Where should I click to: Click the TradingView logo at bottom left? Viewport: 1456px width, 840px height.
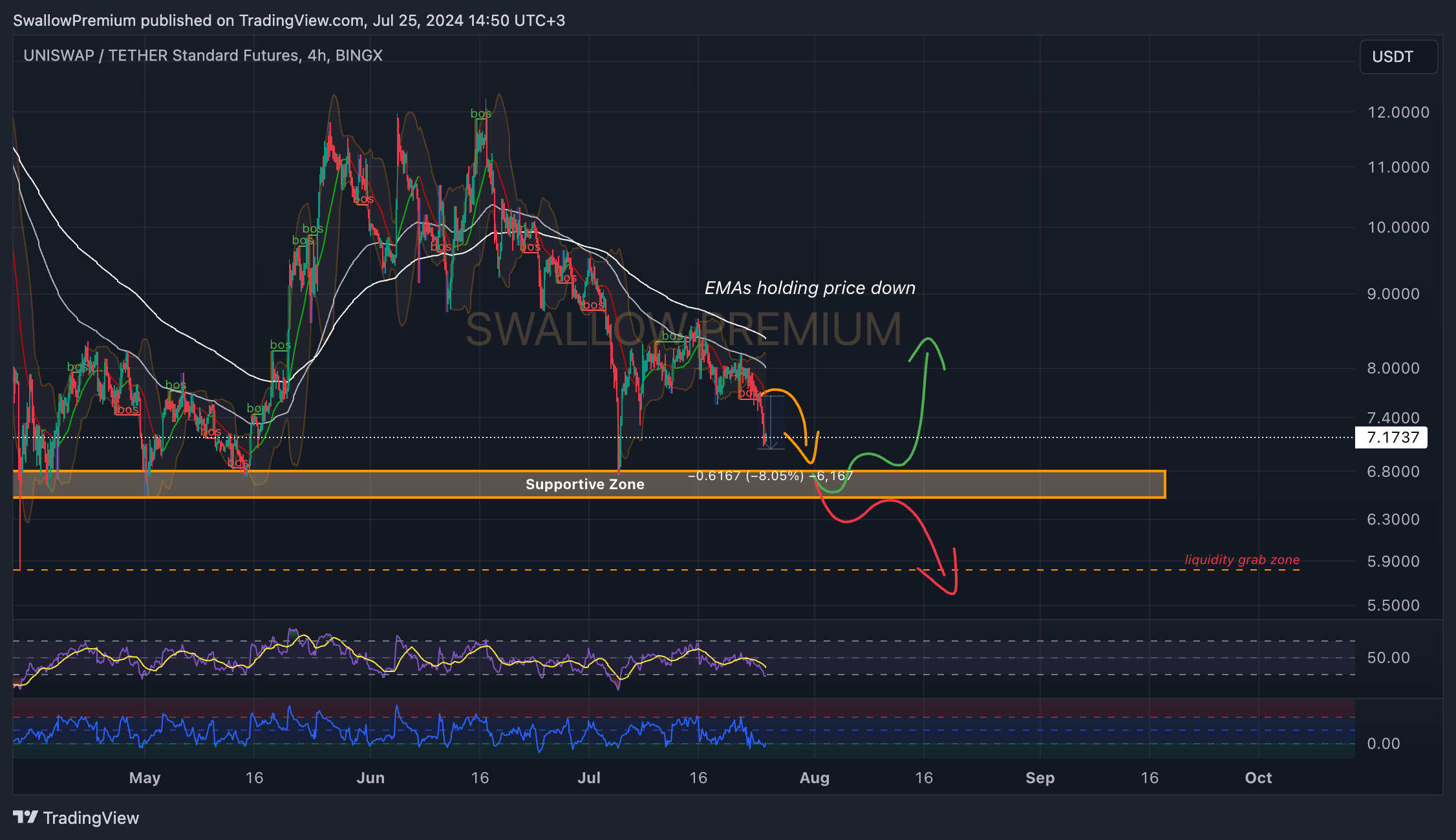76,818
